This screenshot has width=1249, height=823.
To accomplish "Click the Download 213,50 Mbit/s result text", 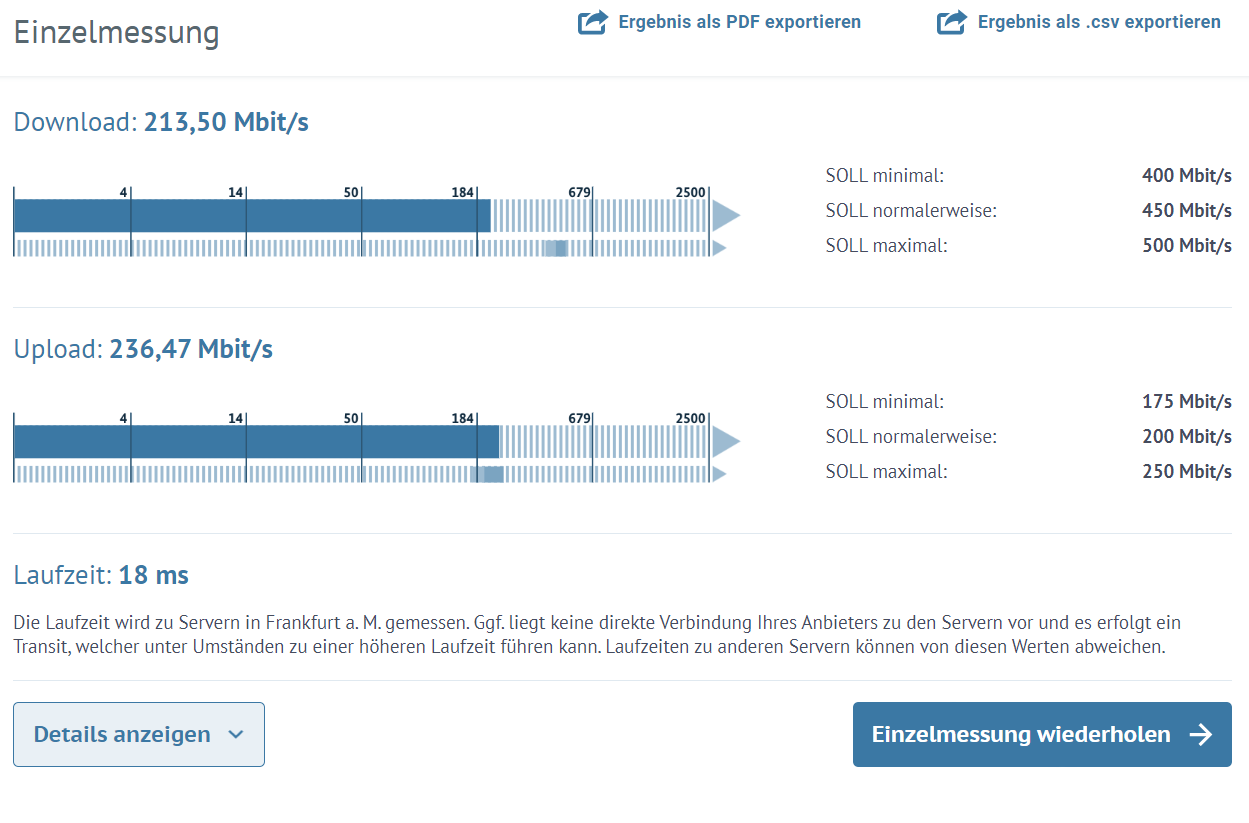I will [161, 123].
